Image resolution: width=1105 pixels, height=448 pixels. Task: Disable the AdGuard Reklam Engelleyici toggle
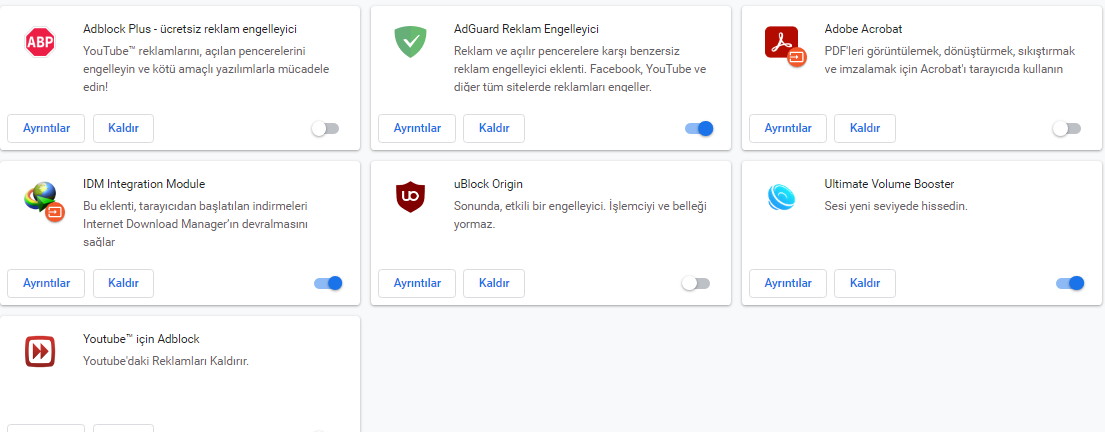(699, 129)
